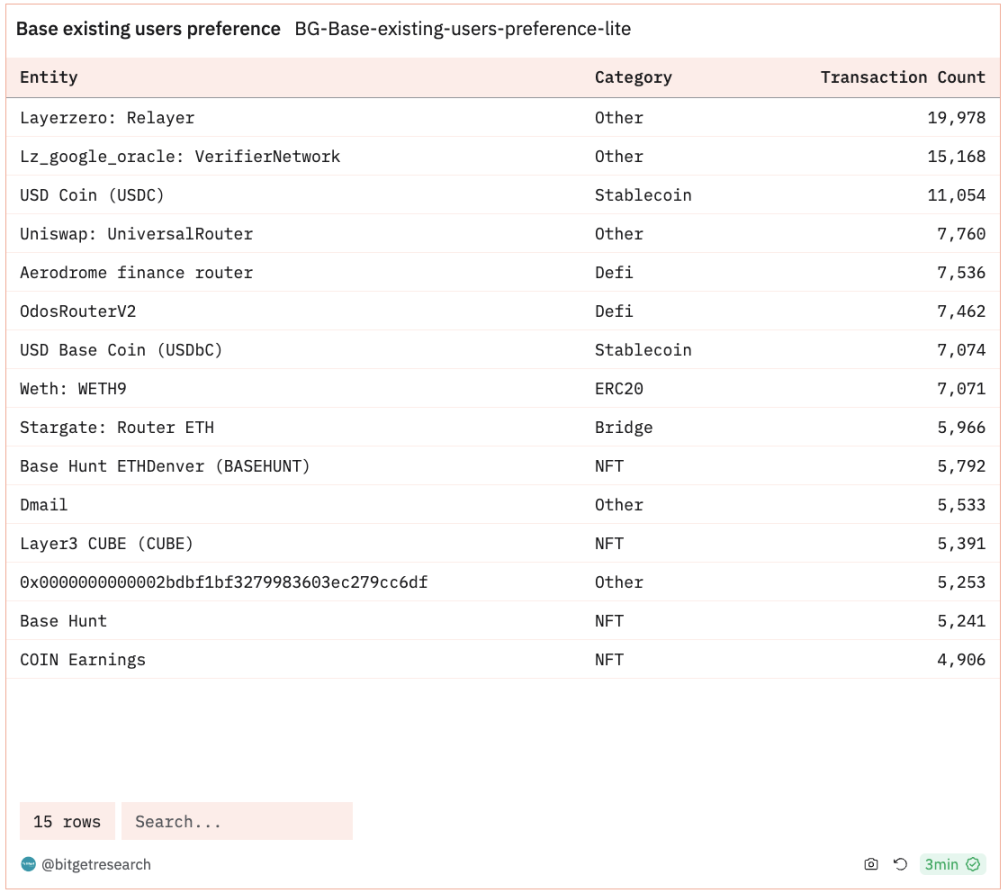Click the green 3min status badge

tap(952, 864)
